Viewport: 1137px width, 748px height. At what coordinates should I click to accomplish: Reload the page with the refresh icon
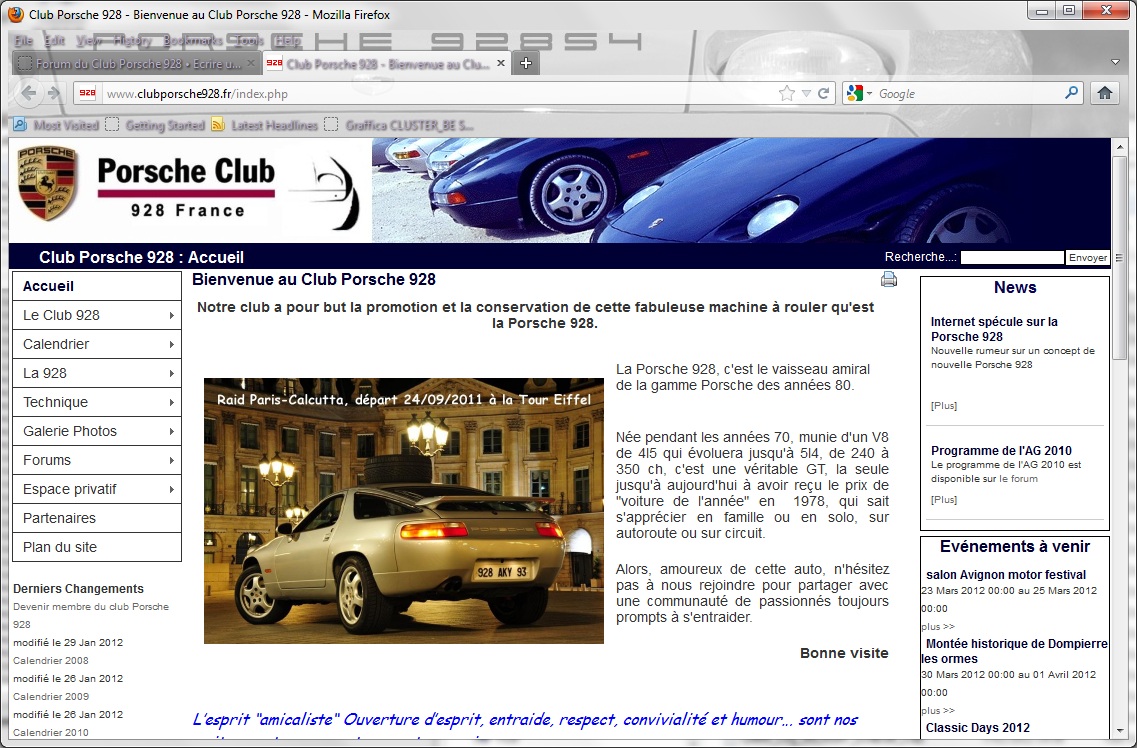tap(824, 94)
